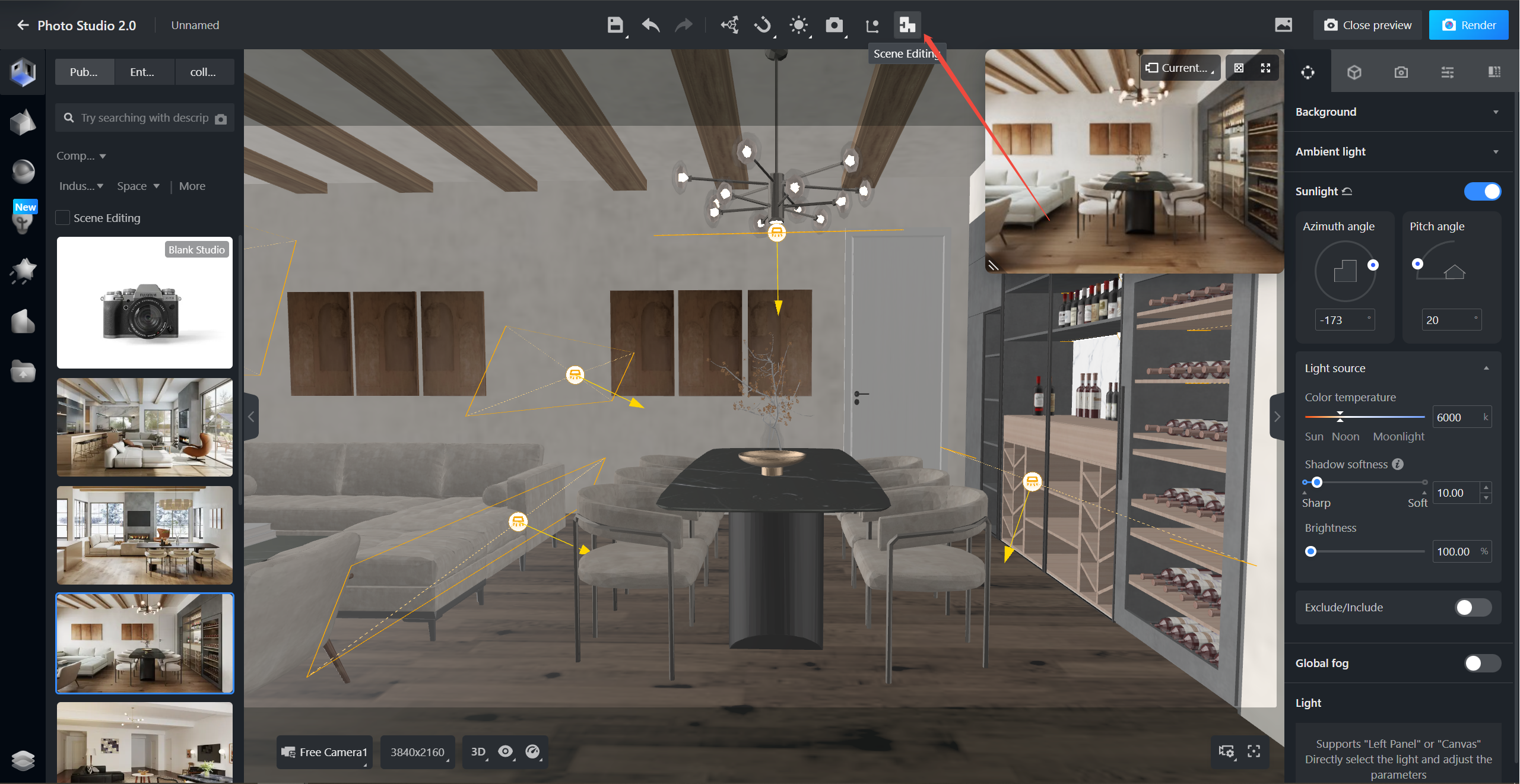Click Close preview button
The image size is (1520, 784).
[1367, 25]
